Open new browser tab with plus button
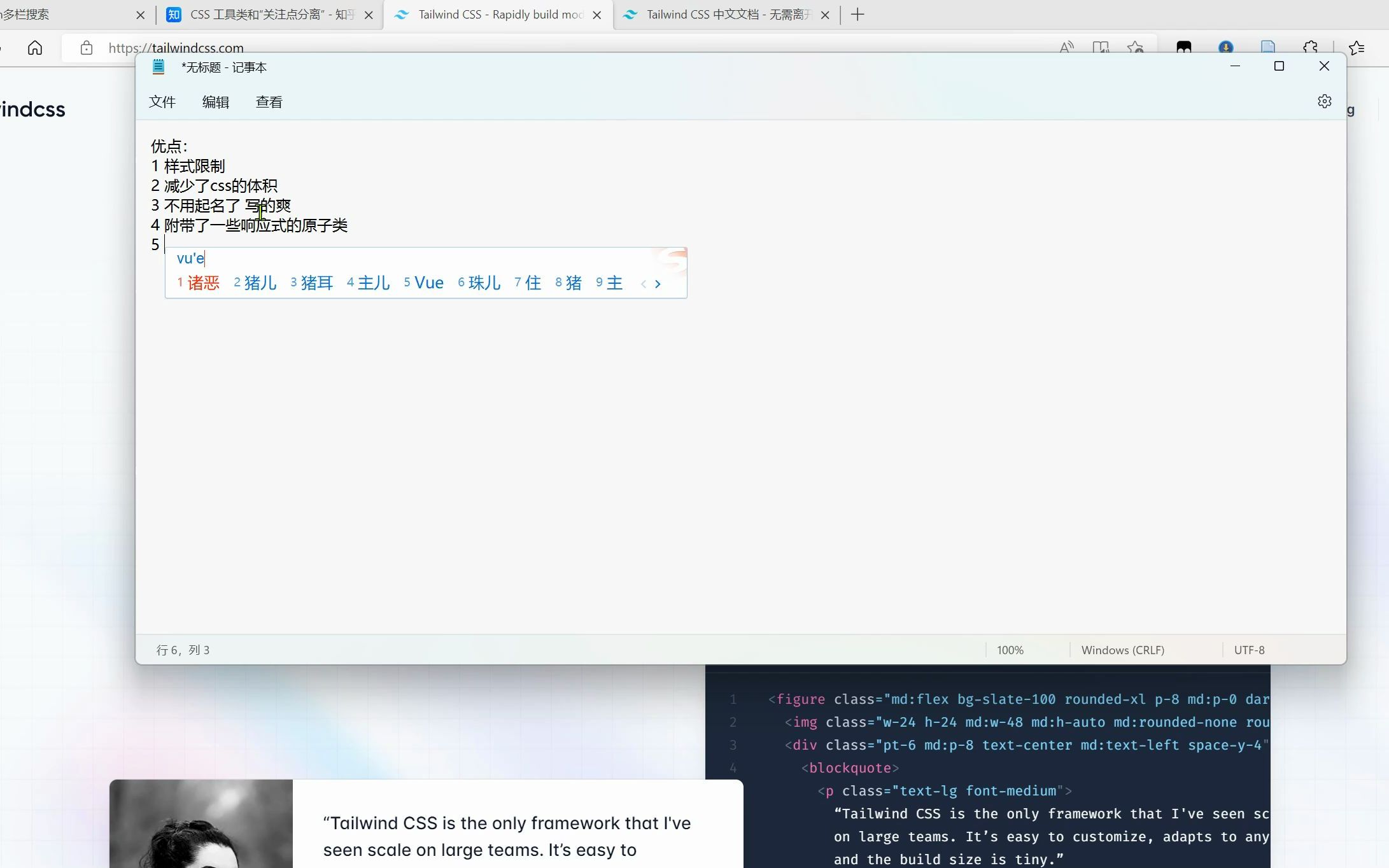This screenshot has width=1389, height=868. click(x=857, y=15)
